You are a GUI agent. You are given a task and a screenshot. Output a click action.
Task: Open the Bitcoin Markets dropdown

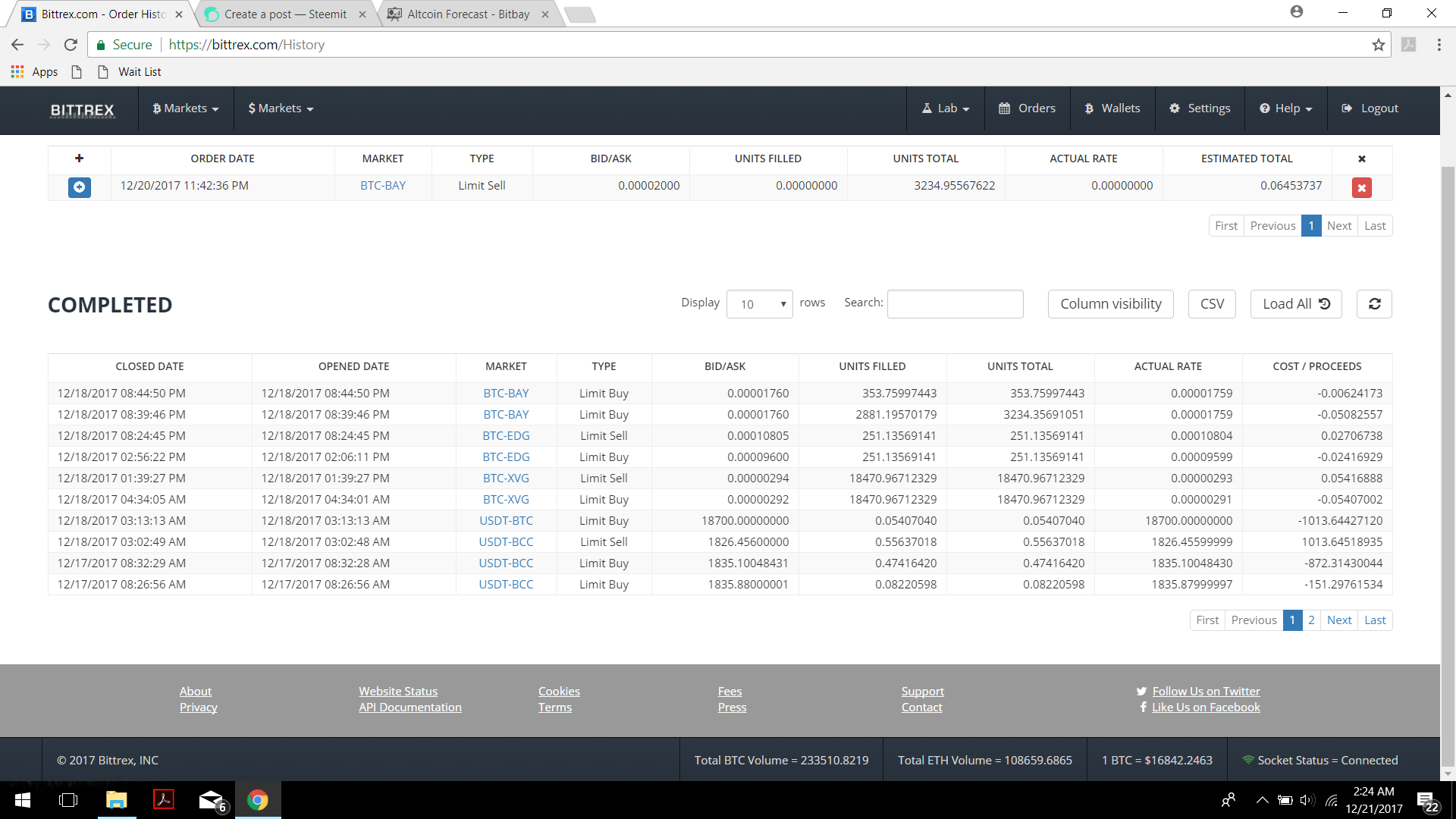point(186,108)
